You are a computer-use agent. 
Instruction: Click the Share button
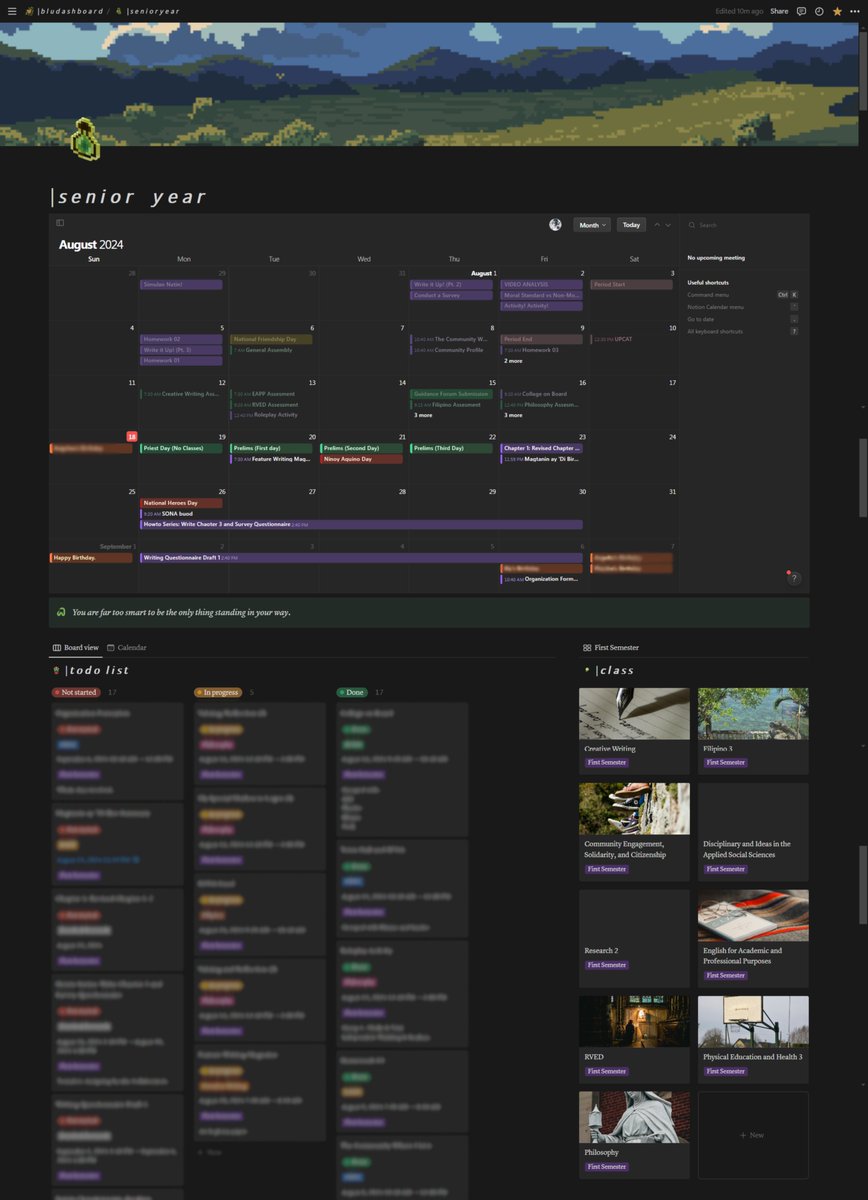click(x=779, y=11)
